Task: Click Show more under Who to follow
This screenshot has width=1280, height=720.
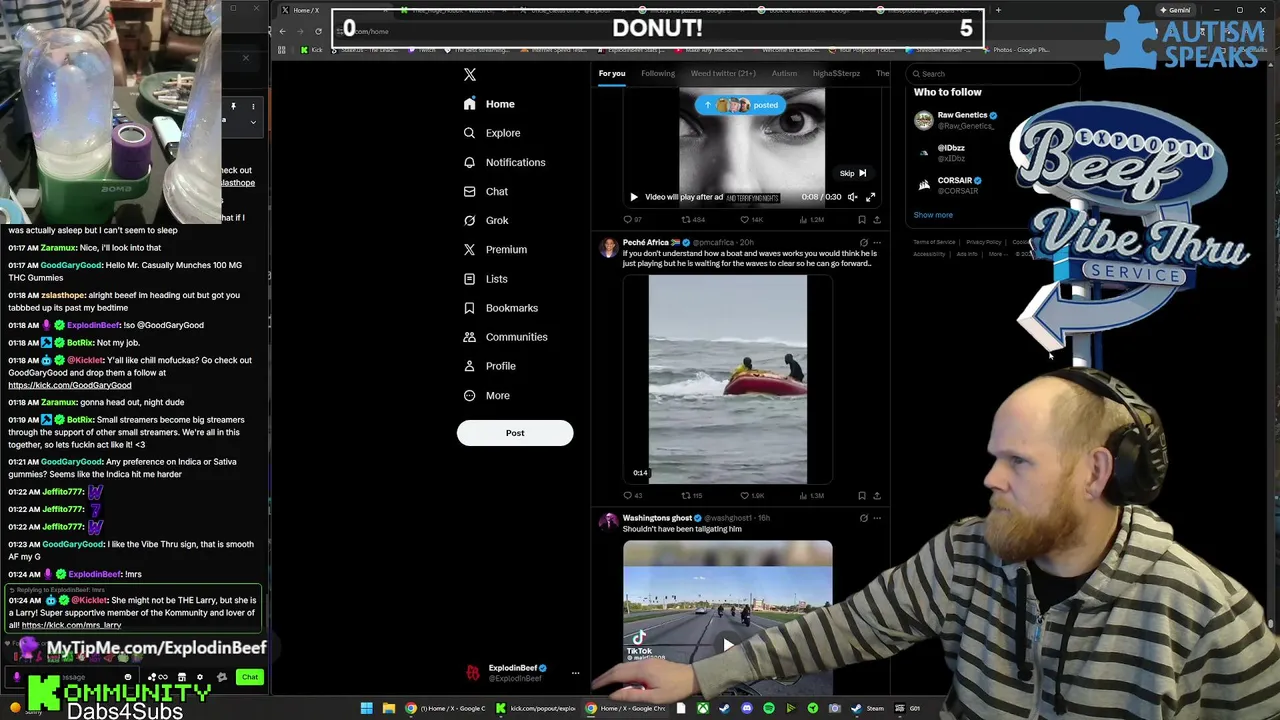Action: coord(933,215)
